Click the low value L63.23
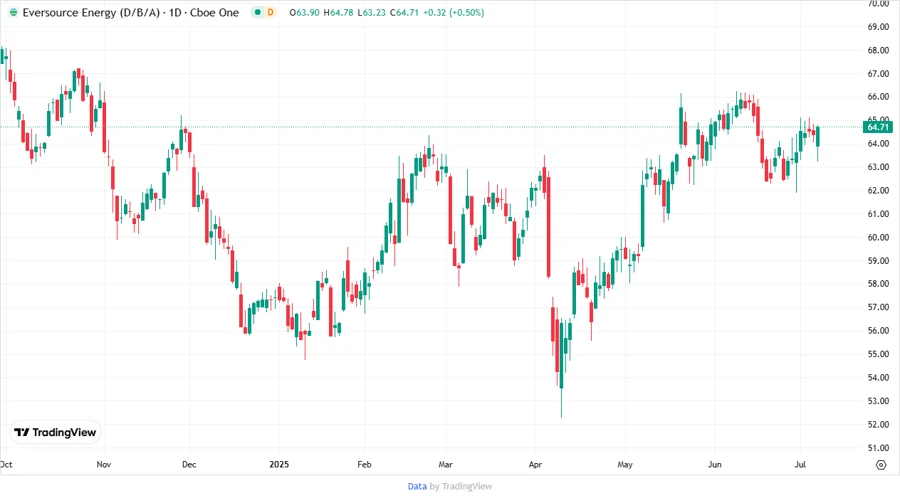The height and width of the screenshot is (498, 900). (371, 13)
